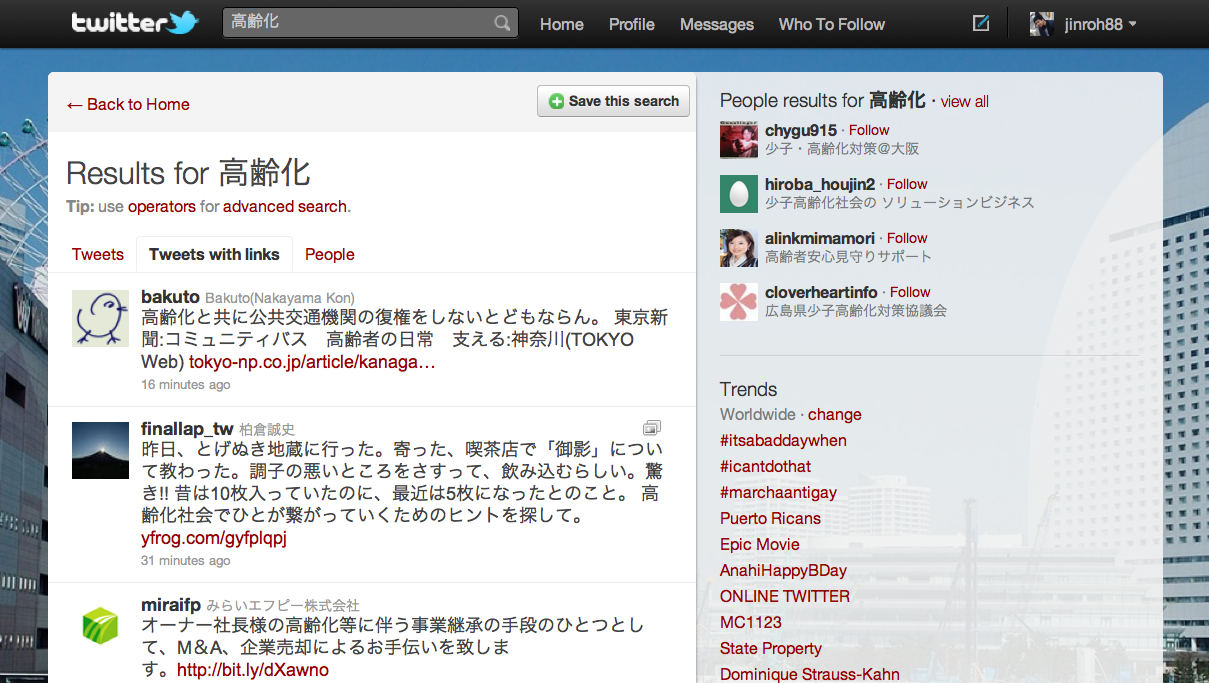
Task: Switch to the People tab
Action: [x=330, y=254]
